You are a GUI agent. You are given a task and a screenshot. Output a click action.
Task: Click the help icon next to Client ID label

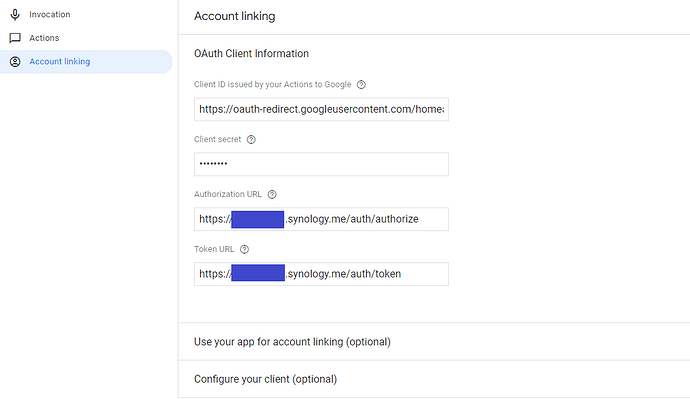[361, 84]
